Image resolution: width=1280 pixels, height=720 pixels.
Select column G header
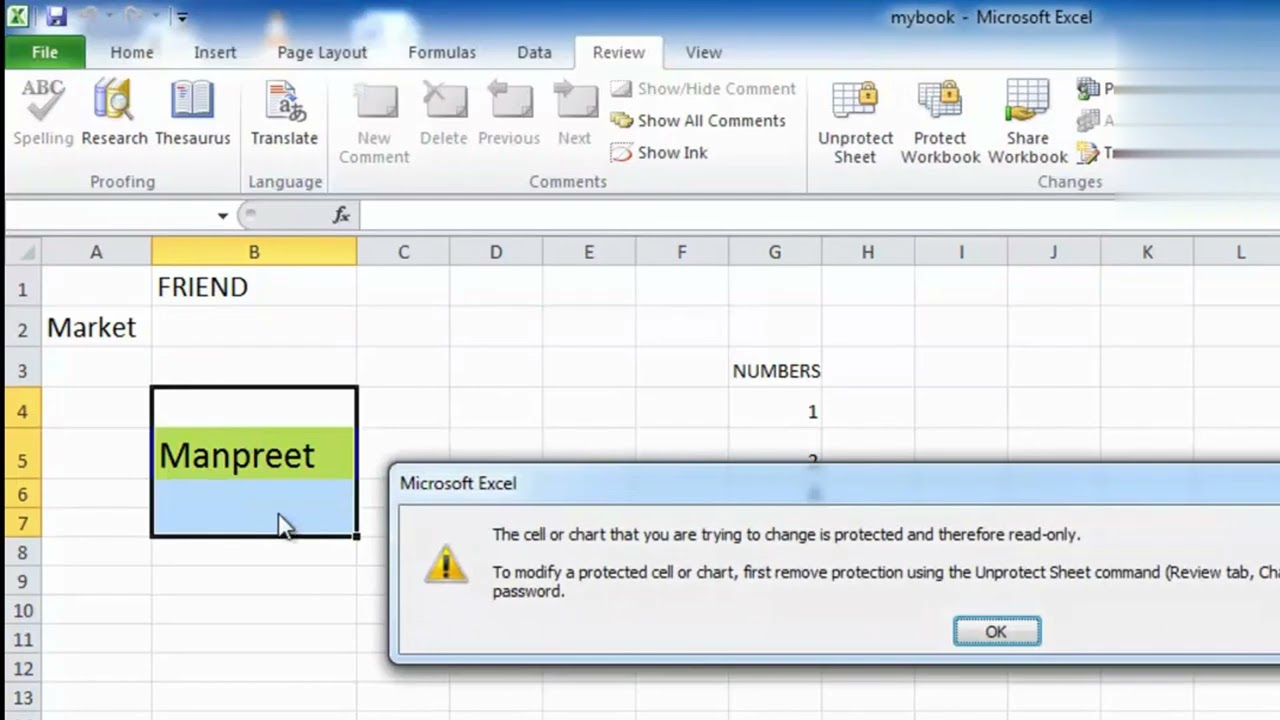(775, 253)
